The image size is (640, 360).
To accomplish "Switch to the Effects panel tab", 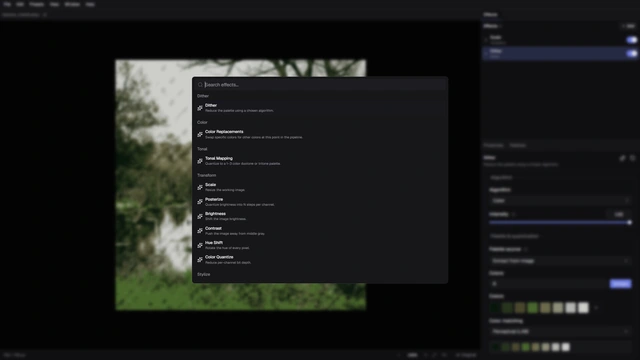I will click(x=490, y=15).
